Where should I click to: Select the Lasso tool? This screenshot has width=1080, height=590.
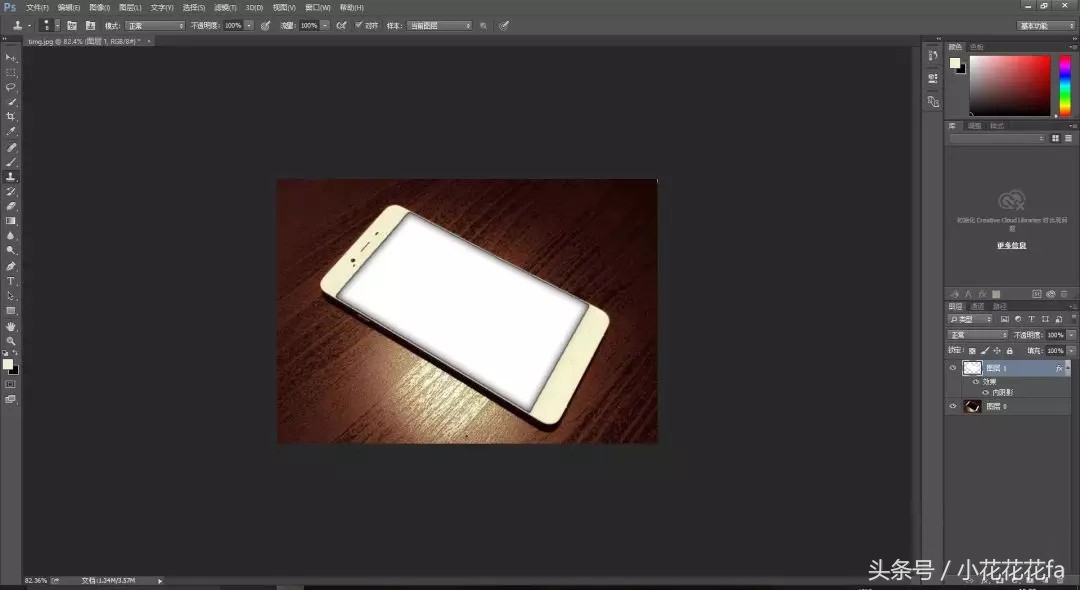click(11, 87)
